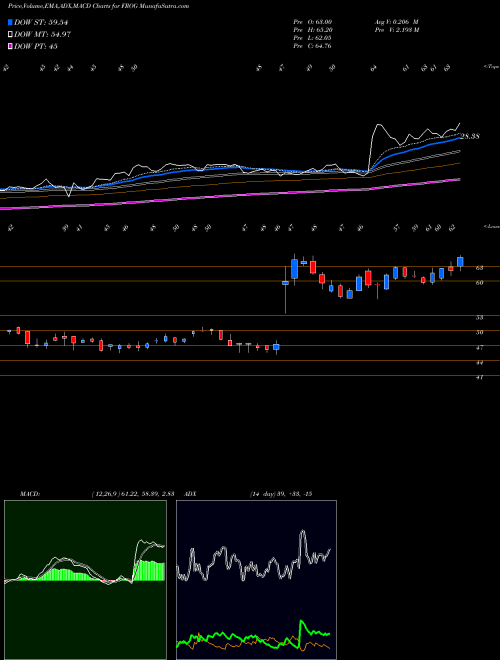Click the 44 price level label

coord(479,362)
